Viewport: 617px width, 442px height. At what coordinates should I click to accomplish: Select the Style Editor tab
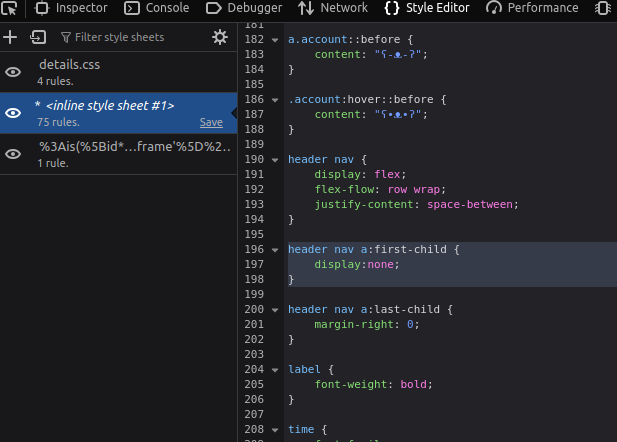tap(427, 8)
